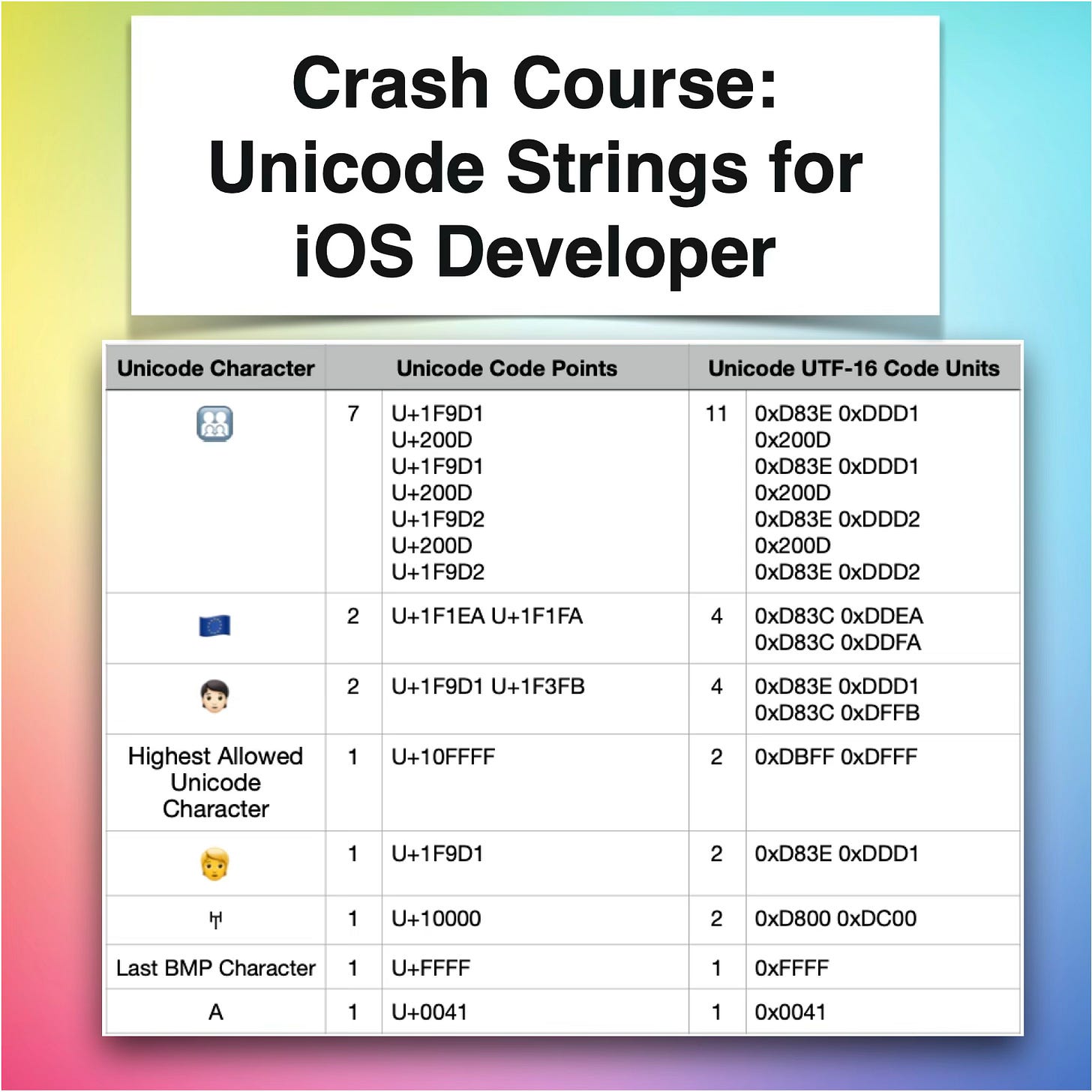Click the EU flag emoji
The width and height of the screenshot is (1092, 1092).
click(x=214, y=625)
